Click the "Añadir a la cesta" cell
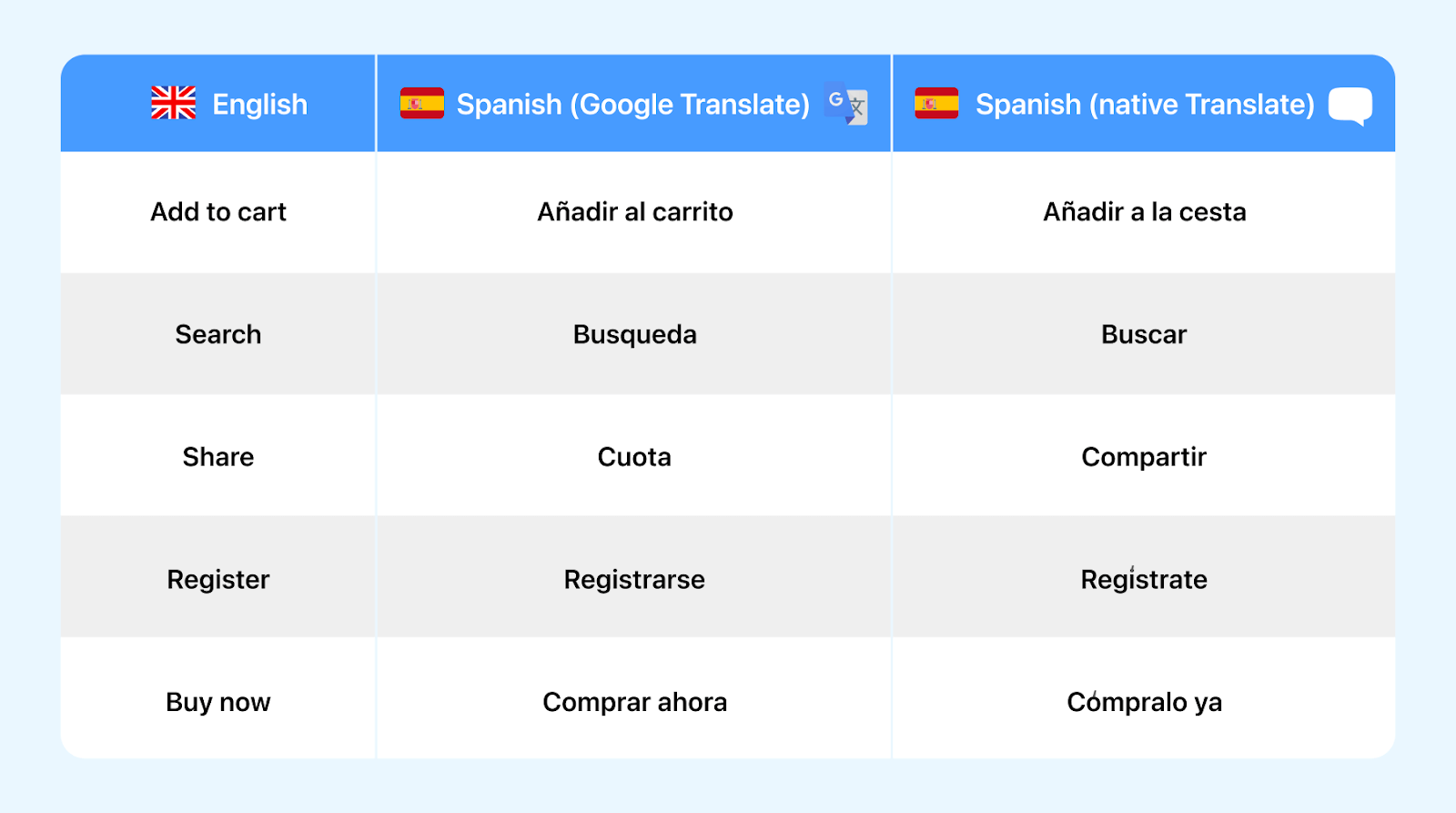Image resolution: width=1456 pixels, height=813 pixels. tap(1144, 212)
